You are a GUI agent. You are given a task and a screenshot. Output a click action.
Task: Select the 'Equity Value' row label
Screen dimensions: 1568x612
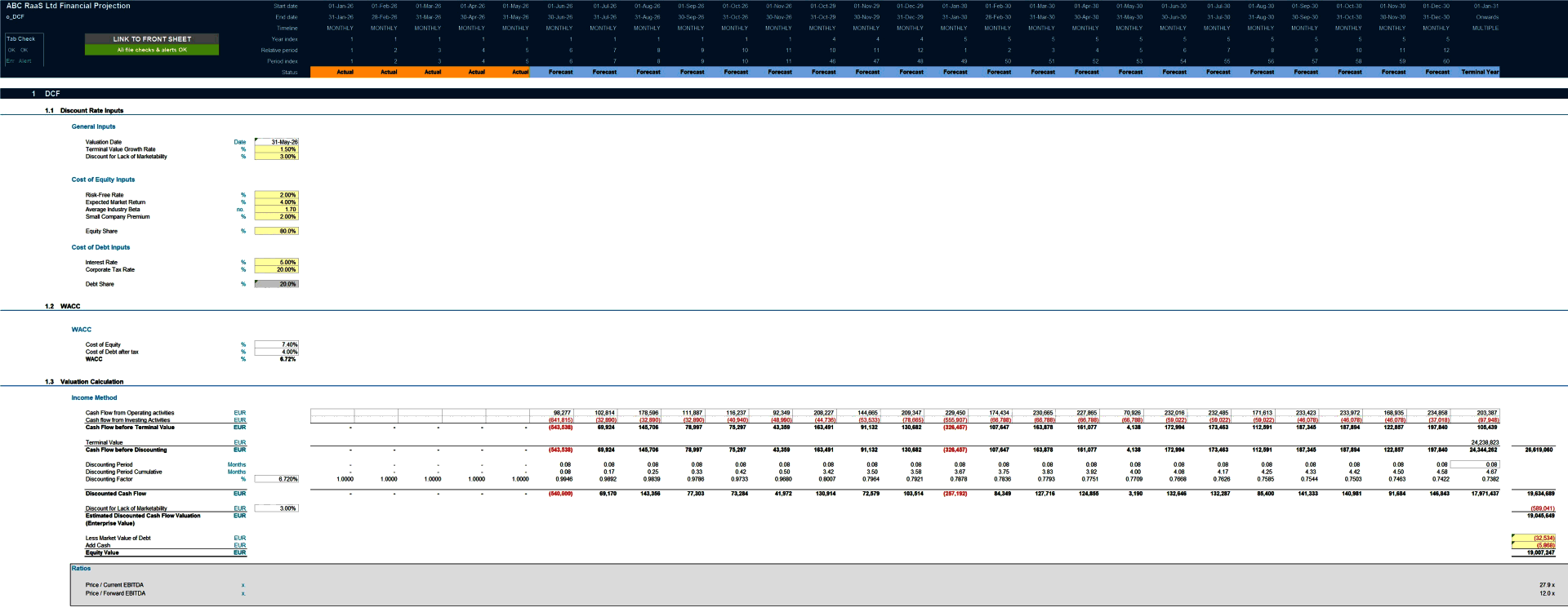click(102, 553)
